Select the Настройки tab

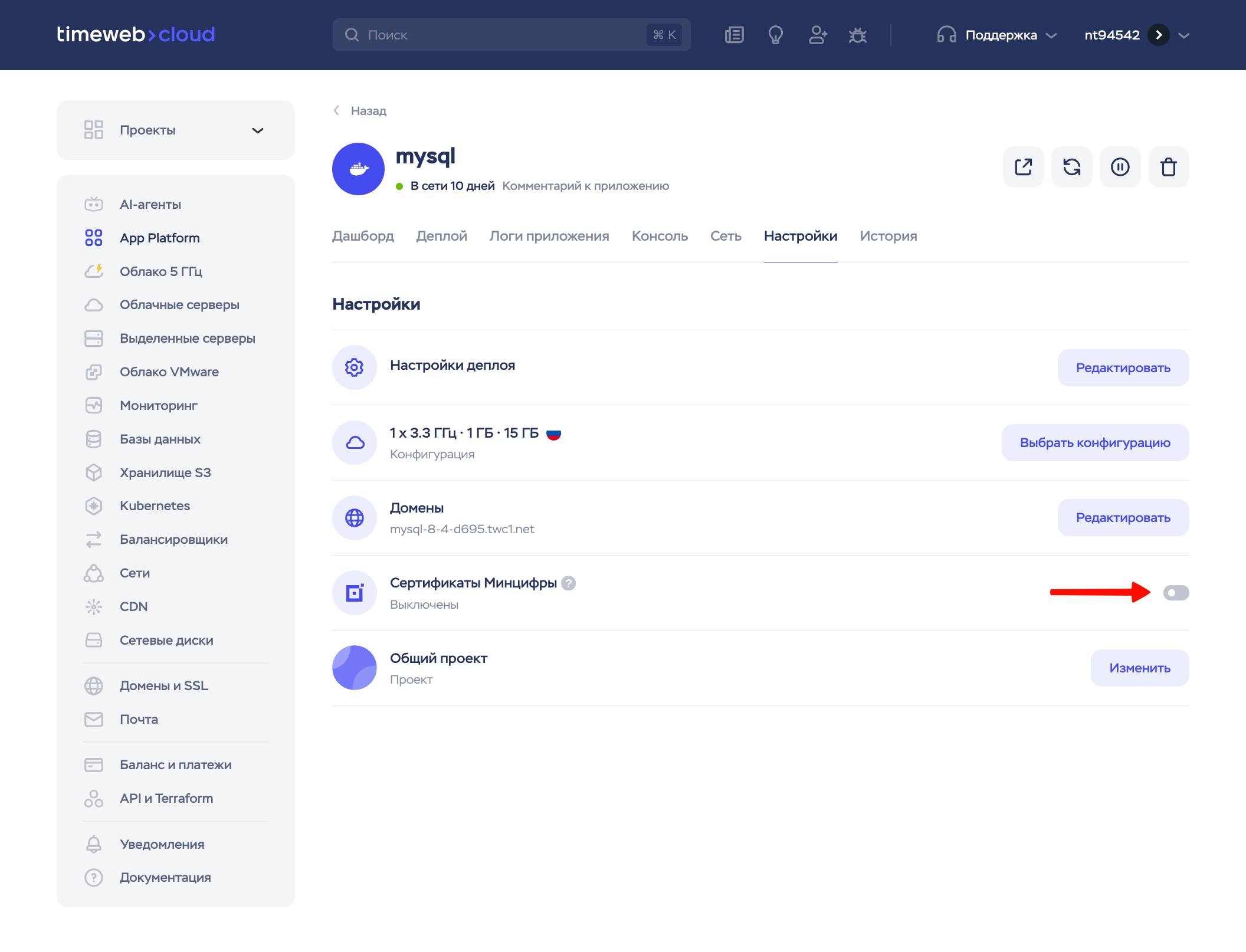pyautogui.click(x=801, y=236)
